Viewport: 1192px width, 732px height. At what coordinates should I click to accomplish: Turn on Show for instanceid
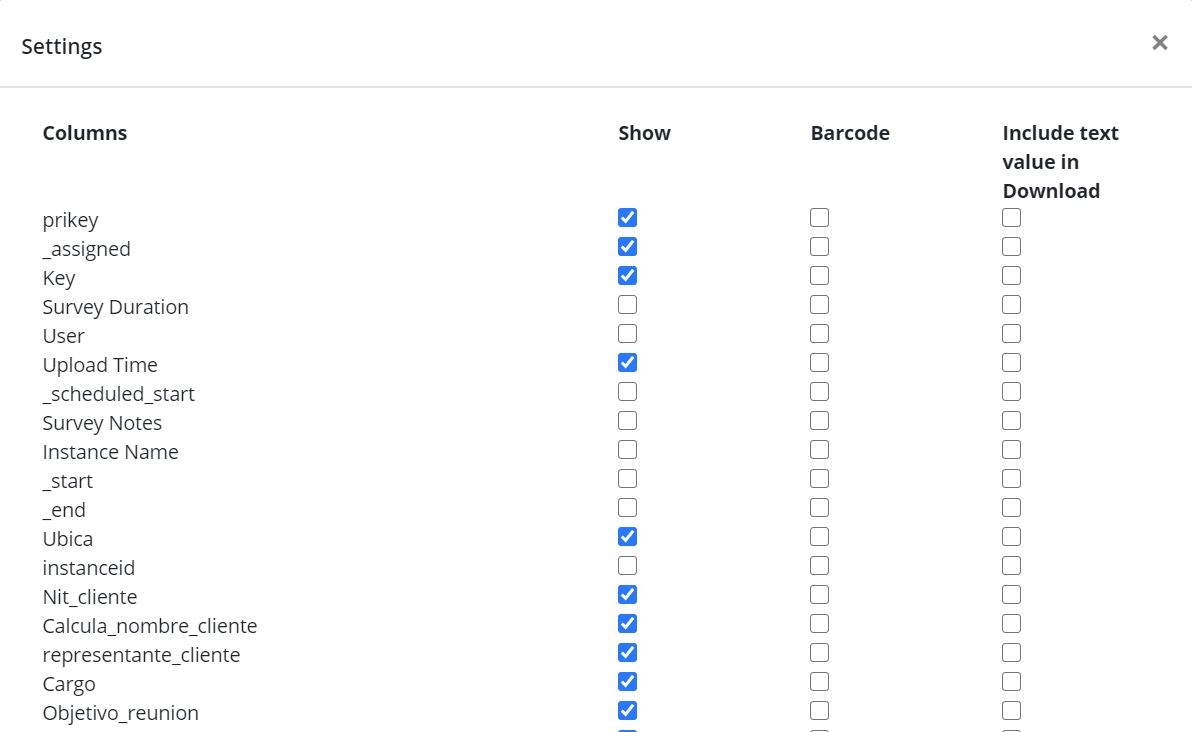coord(627,566)
